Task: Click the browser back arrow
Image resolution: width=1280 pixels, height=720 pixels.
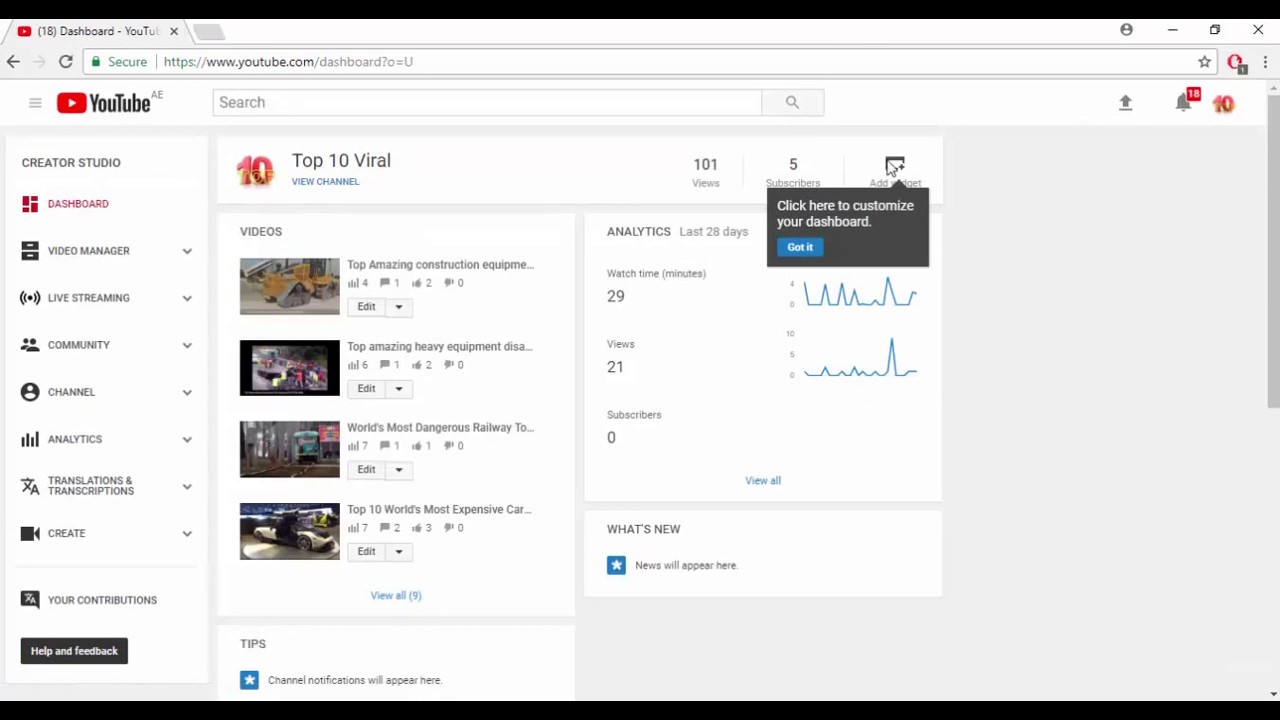Action: pyautogui.click(x=13, y=62)
